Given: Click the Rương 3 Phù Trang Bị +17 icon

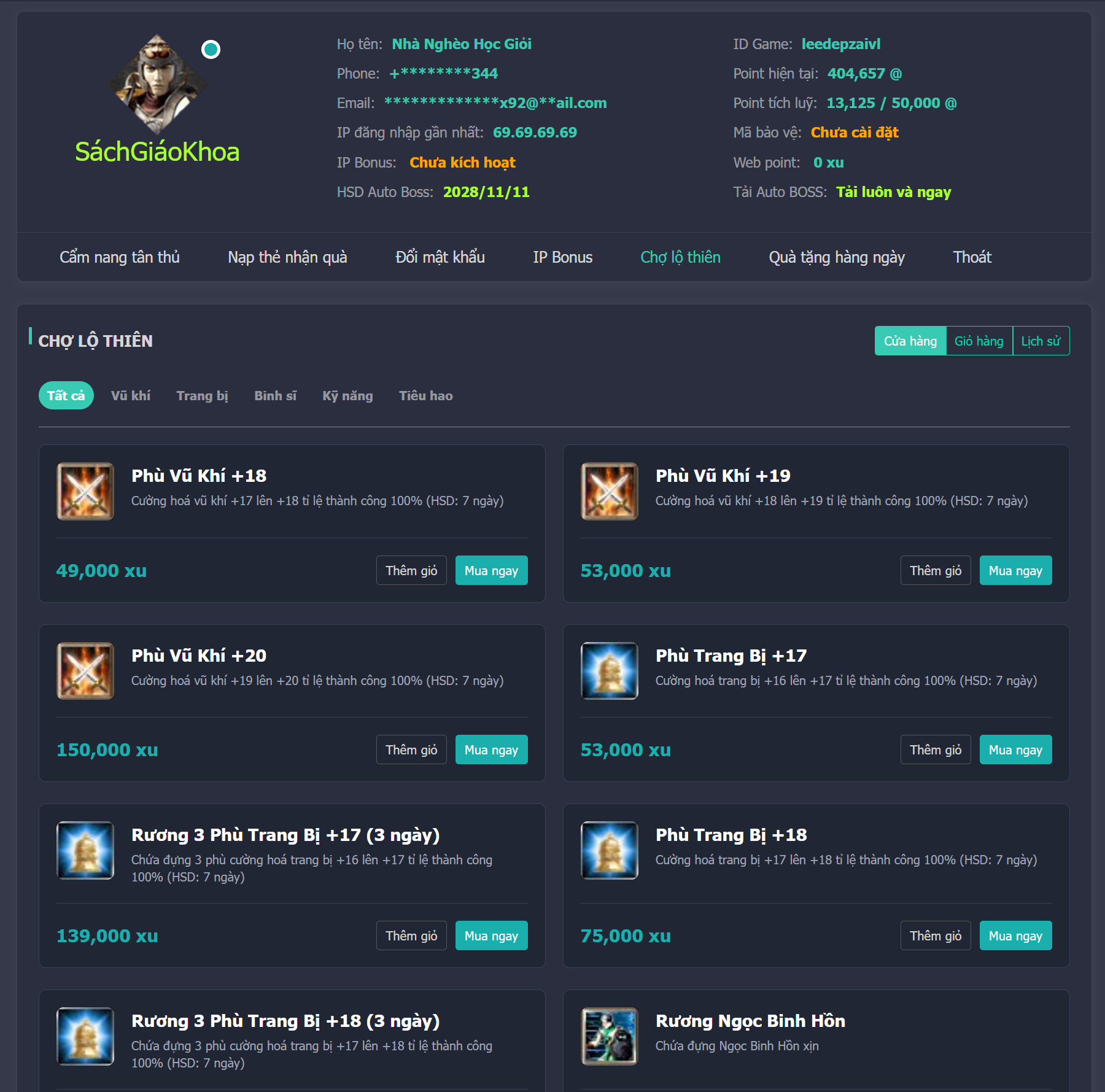Looking at the screenshot, I should coord(85,850).
